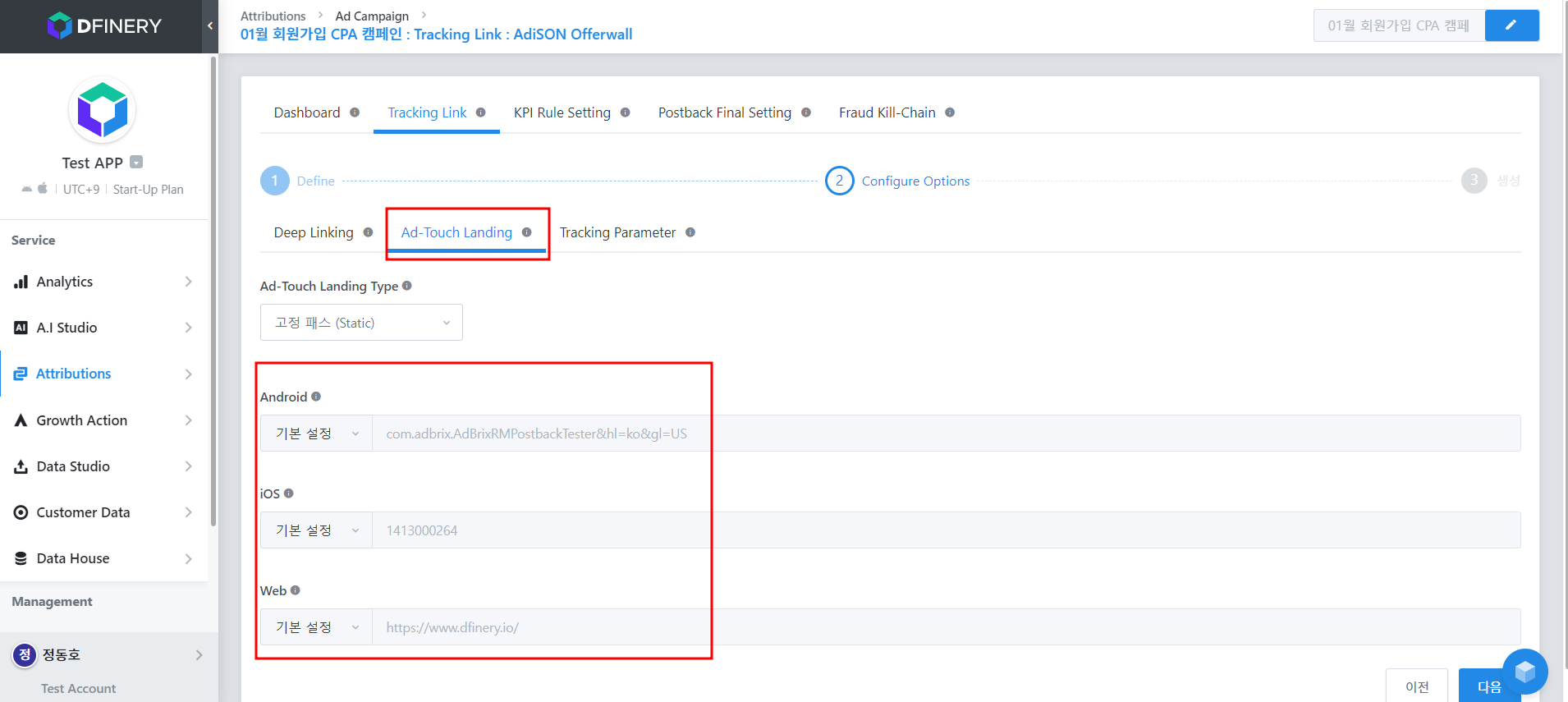The height and width of the screenshot is (702, 1568).
Task: Open the Web 기본 설정 dropdown
Action: (x=316, y=627)
